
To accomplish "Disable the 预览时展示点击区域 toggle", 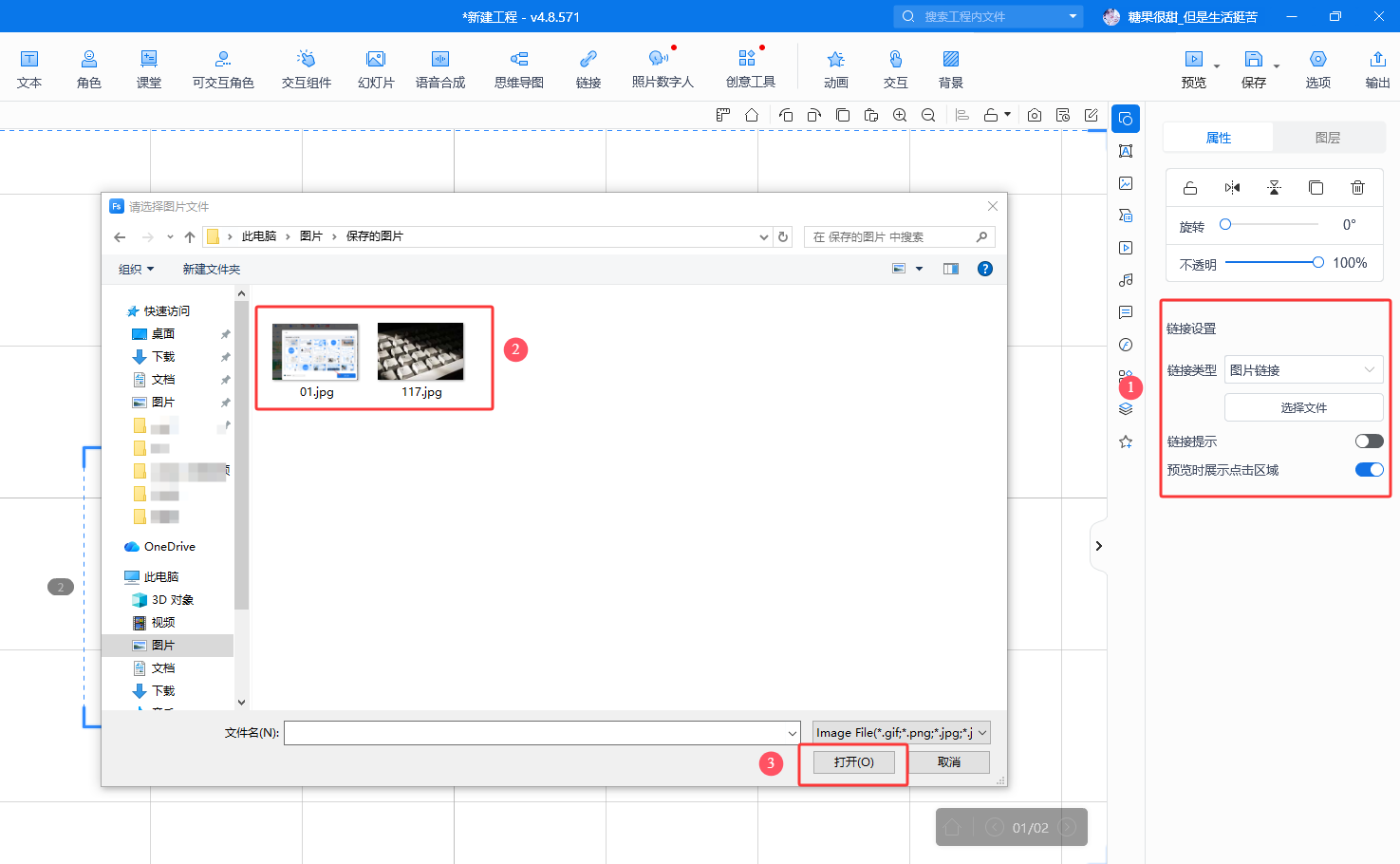I will [x=1369, y=470].
